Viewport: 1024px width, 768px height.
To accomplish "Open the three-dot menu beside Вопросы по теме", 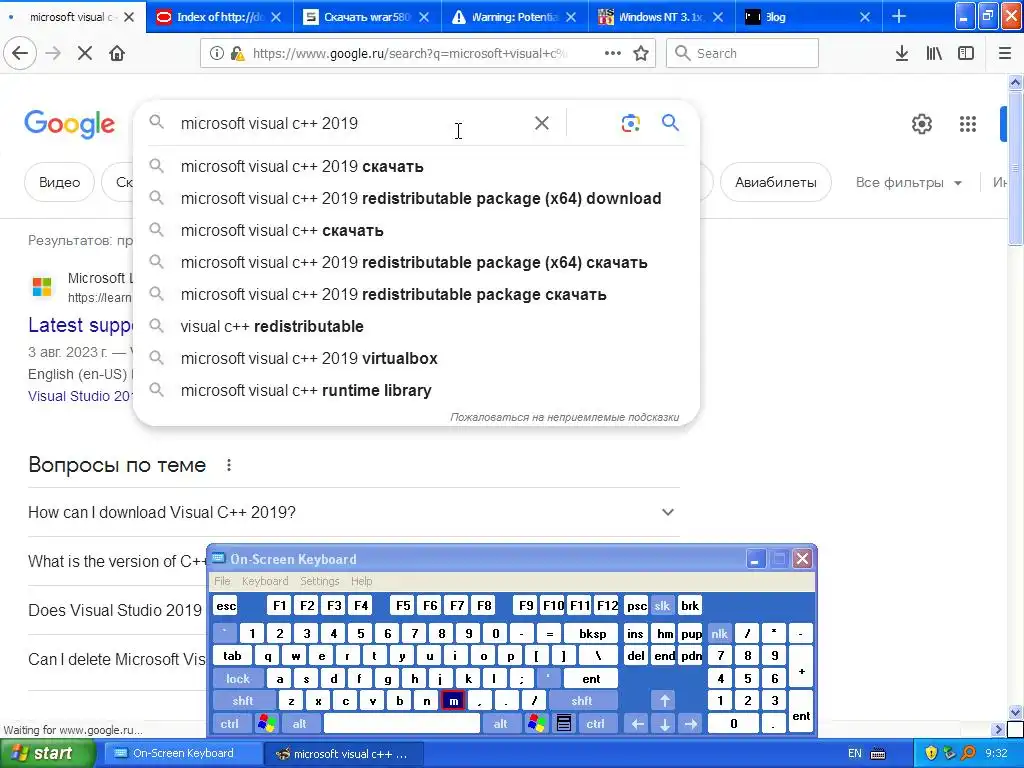I will click(229, 465).
